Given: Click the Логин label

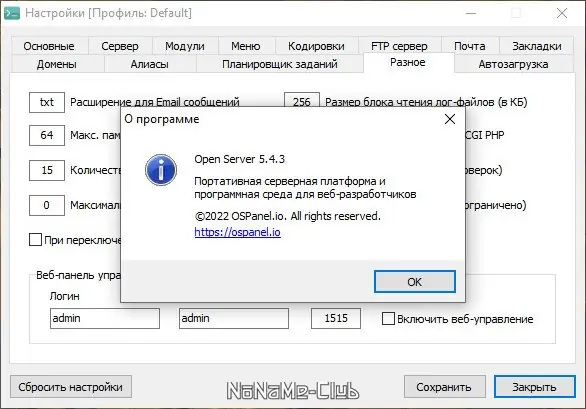Looking at the screenshot, I should point(65,296).
